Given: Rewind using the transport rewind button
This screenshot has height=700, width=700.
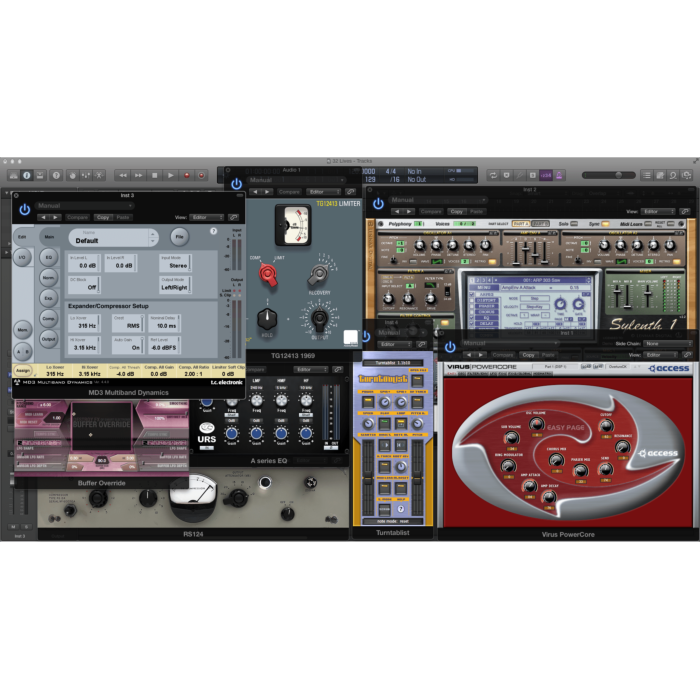Looking at the screenshot, I should [x=122, y=175].
